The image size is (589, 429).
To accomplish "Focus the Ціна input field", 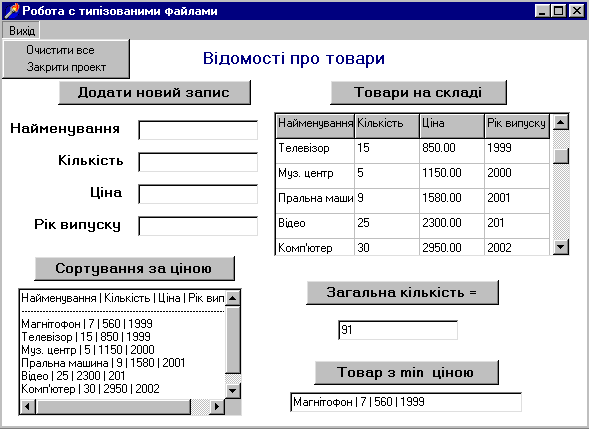I will click(x=198, y=194).
